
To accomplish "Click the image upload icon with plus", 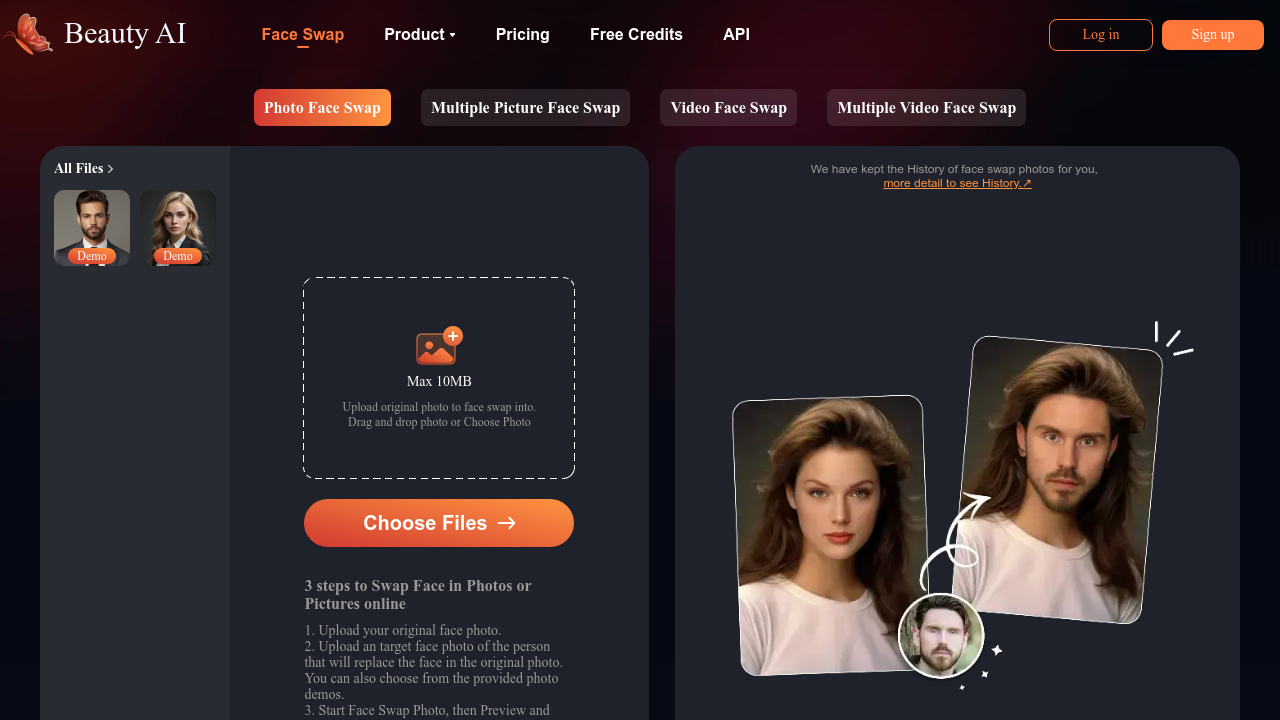I will click(439, 347).
